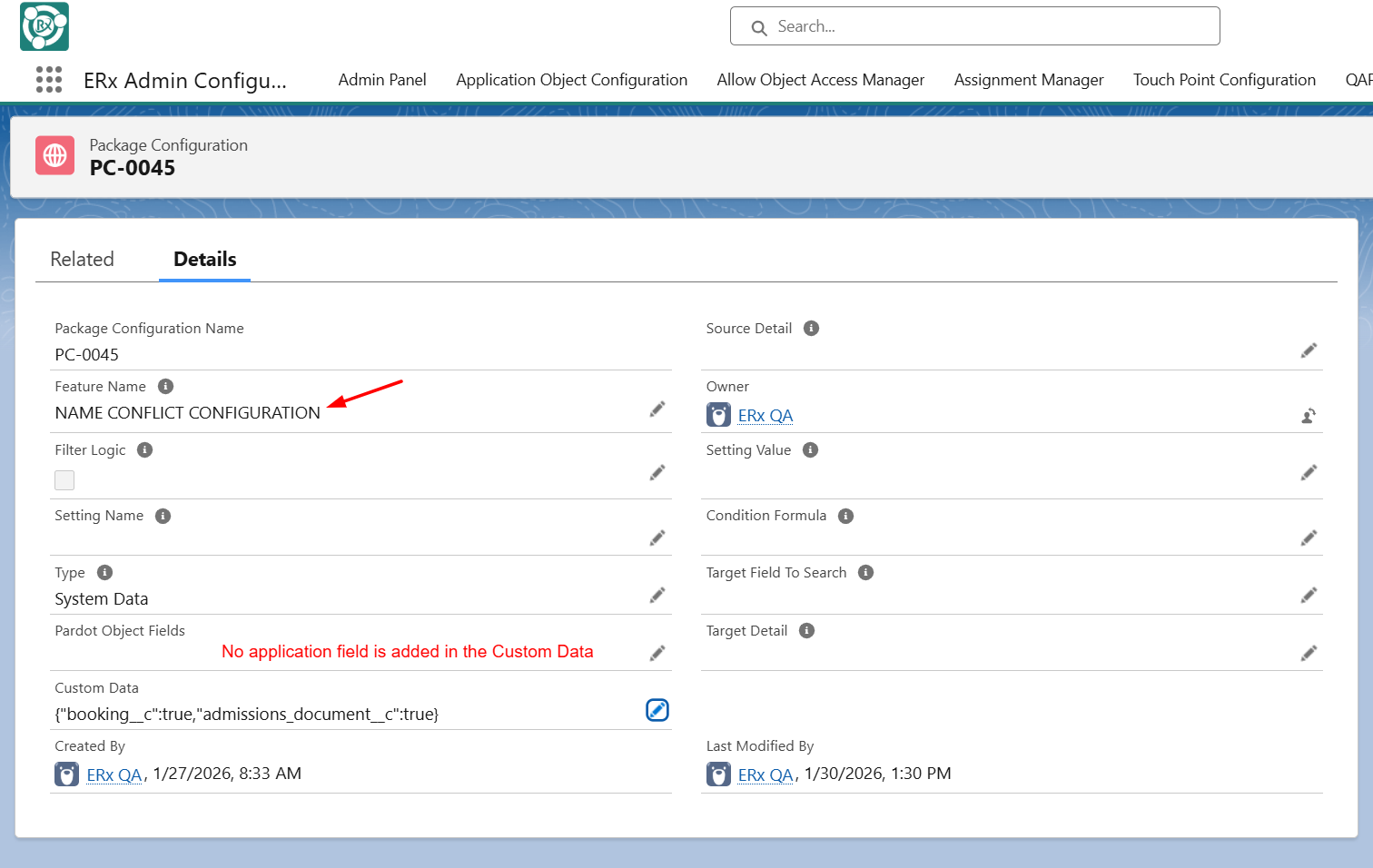Image resolution: width=1373 pixels, height=868 pixels.
Task: Click the Target Field To Search info icon
Action: [x=866, y=573]
